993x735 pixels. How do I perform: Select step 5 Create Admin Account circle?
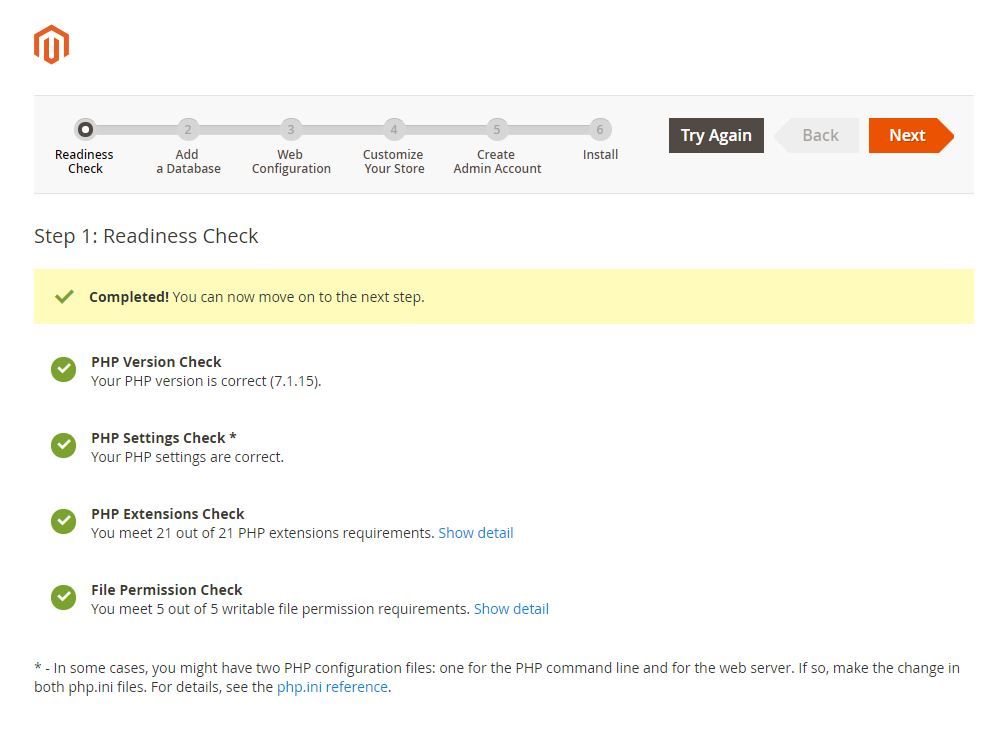pyautogui.click(x=496, y=129)
